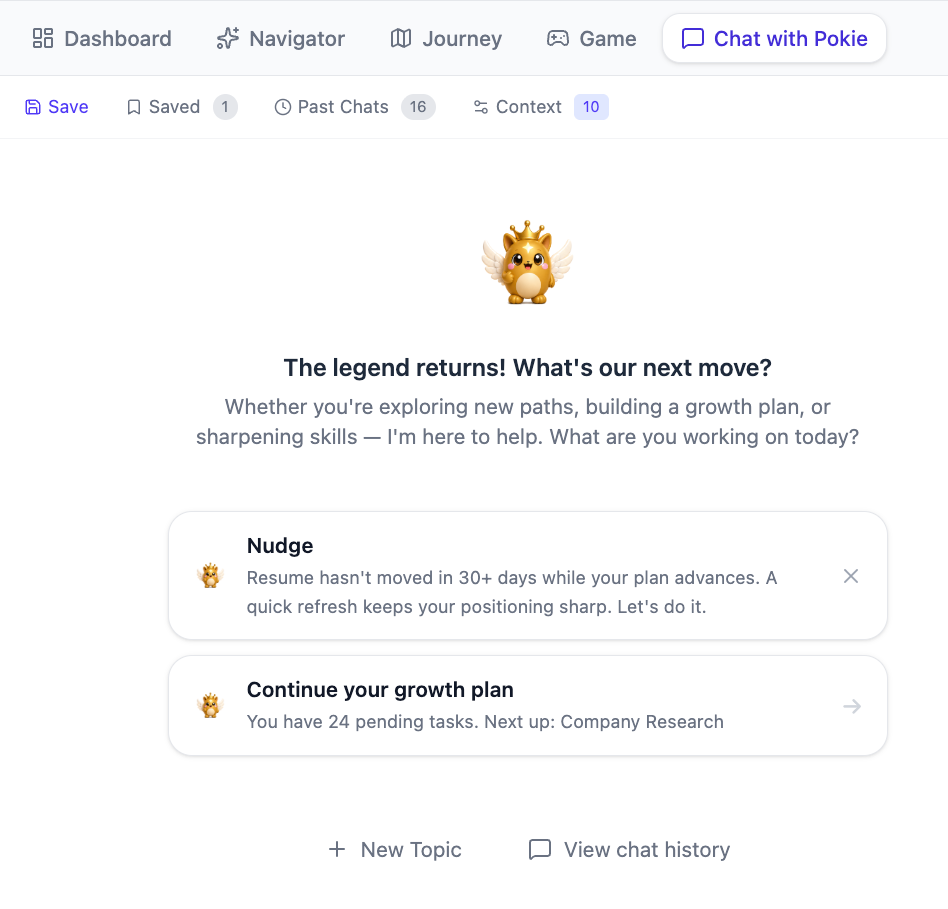Open the Continue your growth plan arrow
Viewport: 948px width, 909px height.
point(852,706)
